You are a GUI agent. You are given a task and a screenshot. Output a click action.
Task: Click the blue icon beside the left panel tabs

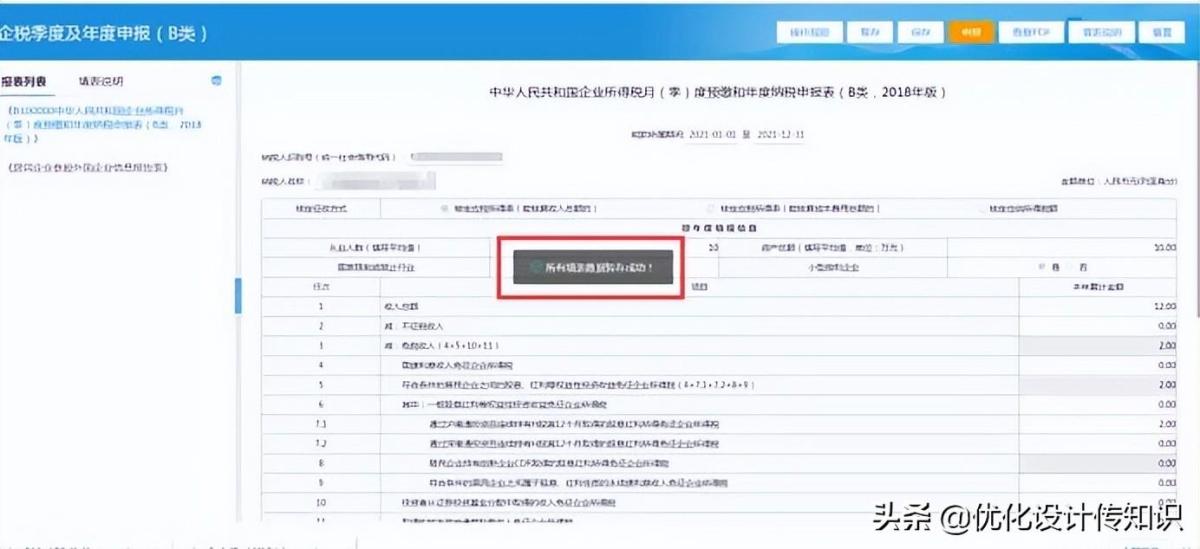(216, 80)
